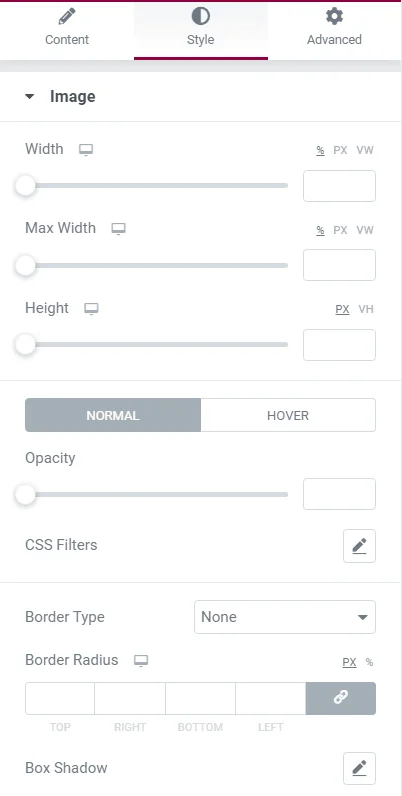Screen dimensions: 402x796
Task: Select the NORMAL state button
Action: (x=113, y=415)
